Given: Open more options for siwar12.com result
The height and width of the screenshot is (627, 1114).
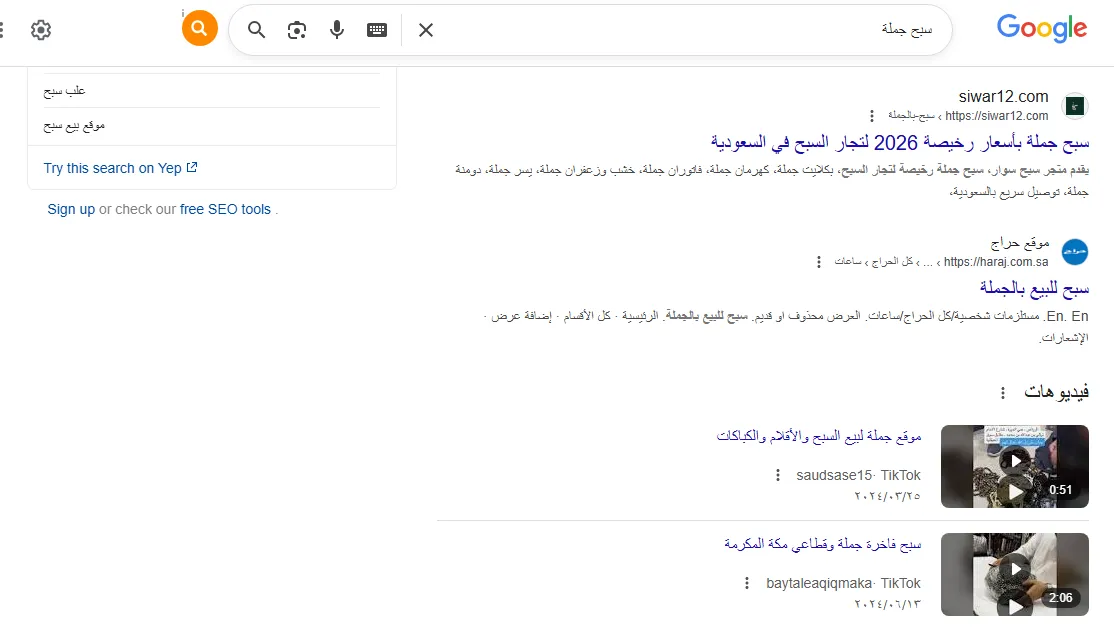Looking at the screenshot, I should pos(871,116).
